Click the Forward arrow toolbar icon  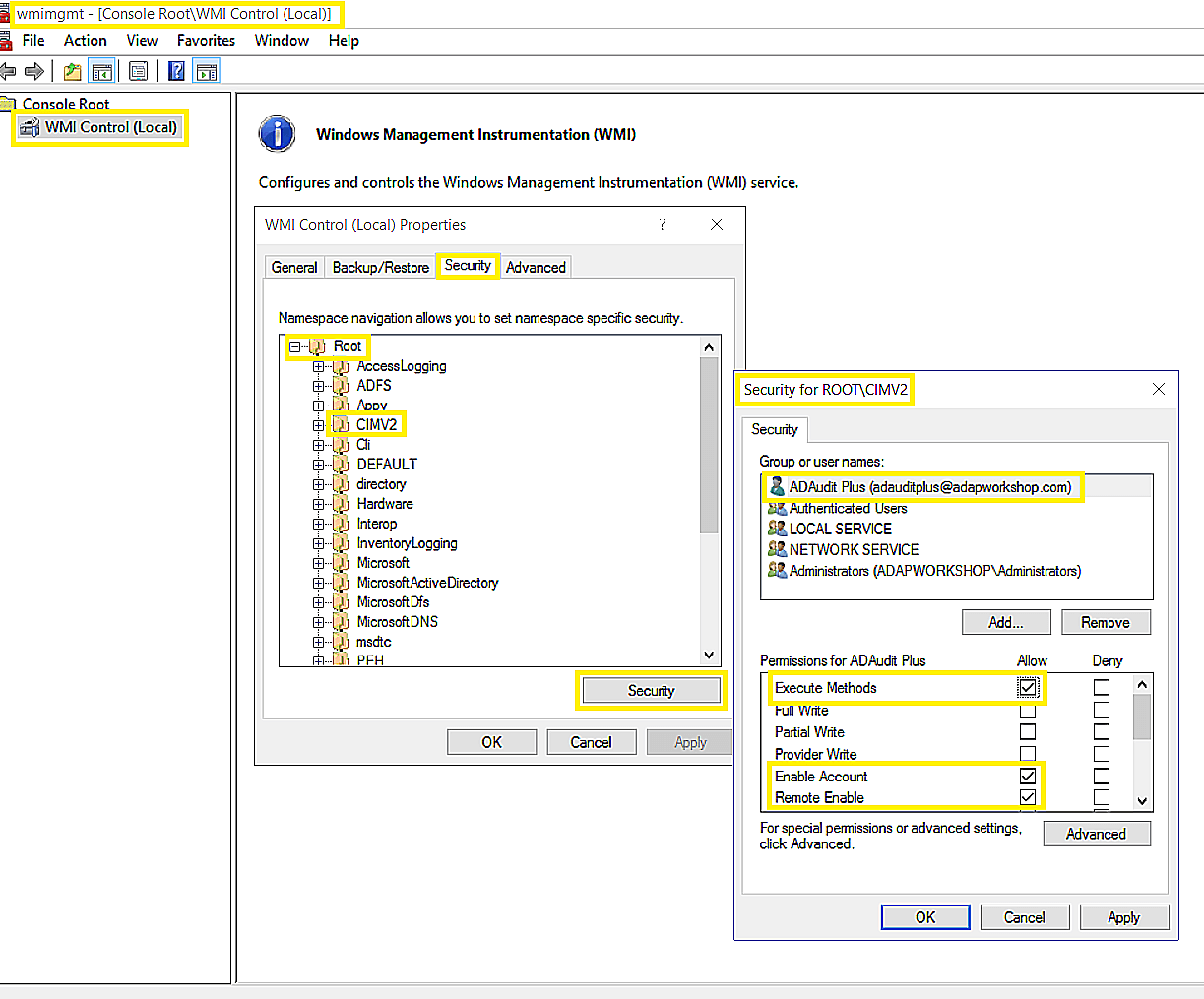click(34, 71)
